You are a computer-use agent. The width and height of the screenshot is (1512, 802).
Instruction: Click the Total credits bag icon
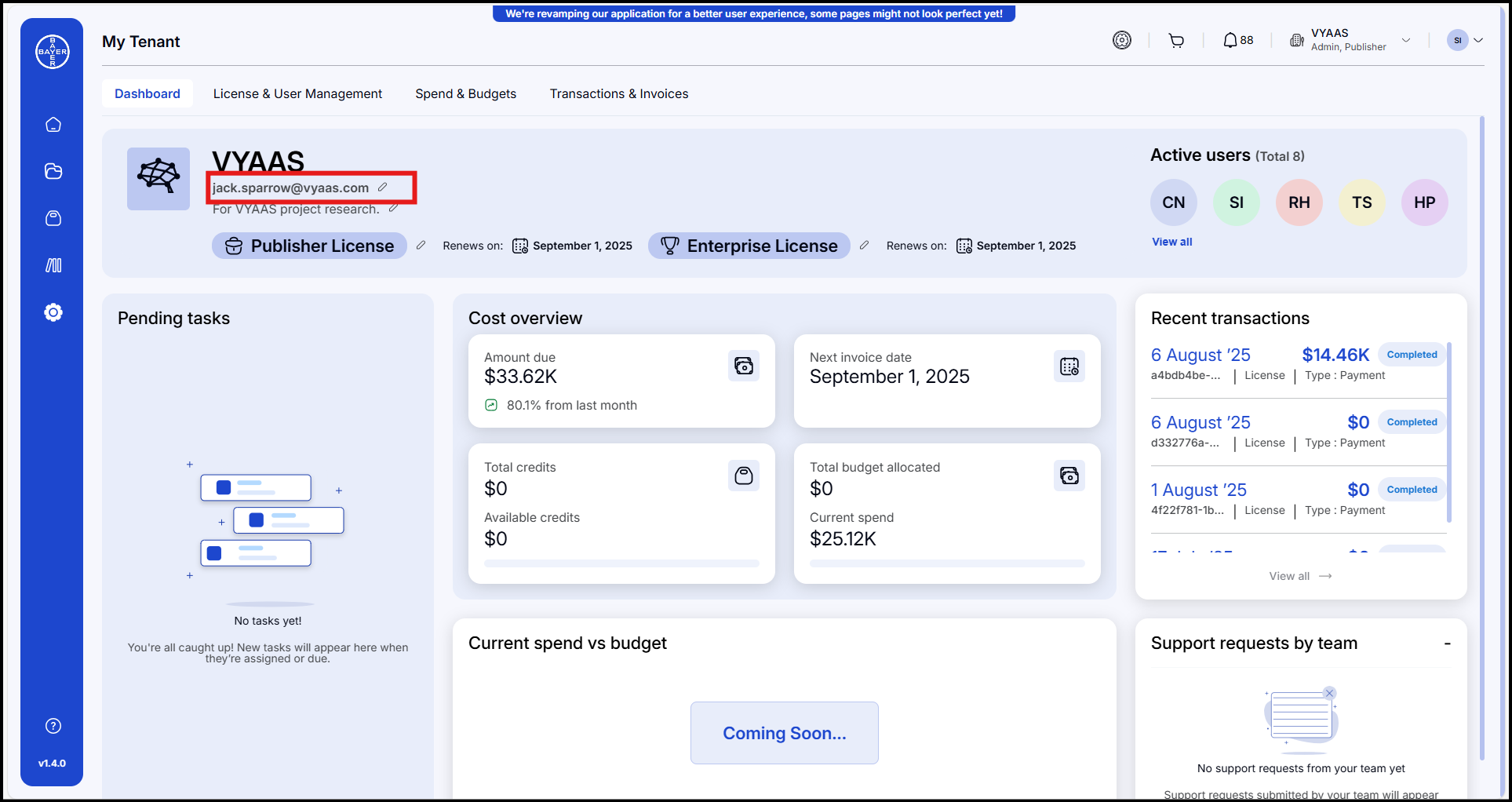point(744,476)
